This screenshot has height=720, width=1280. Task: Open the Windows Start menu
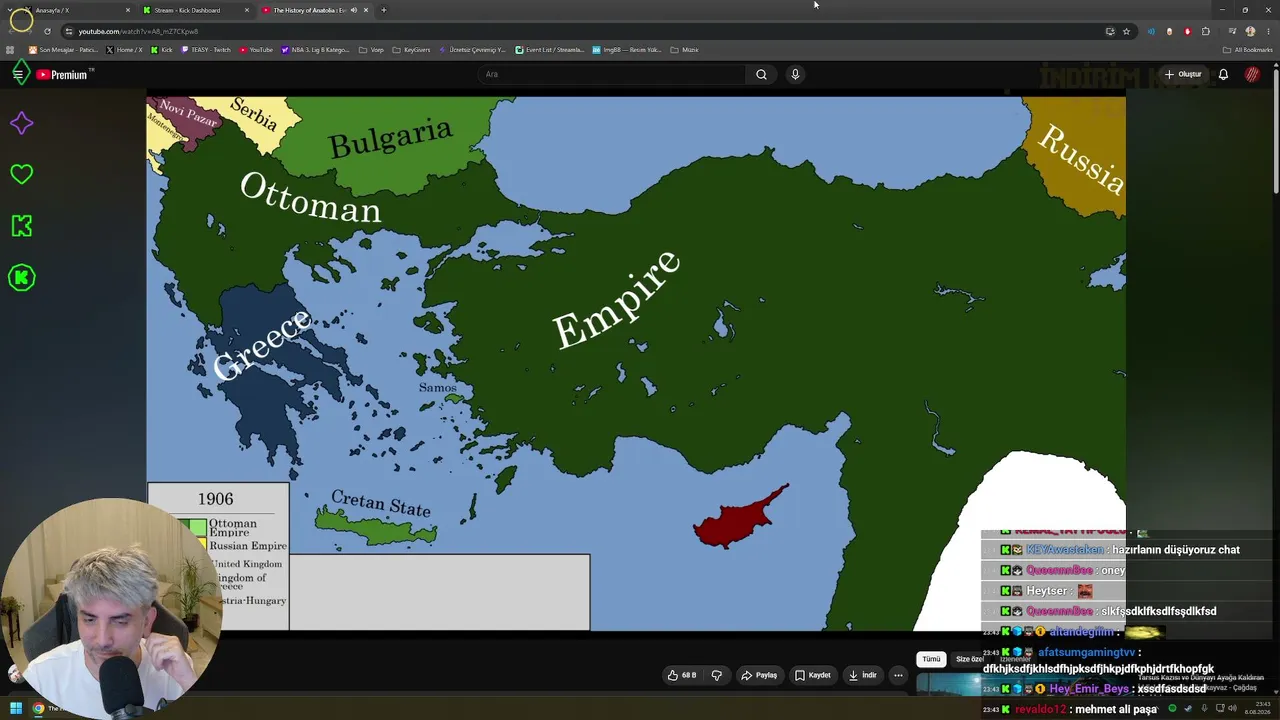(x=15, y=709)
